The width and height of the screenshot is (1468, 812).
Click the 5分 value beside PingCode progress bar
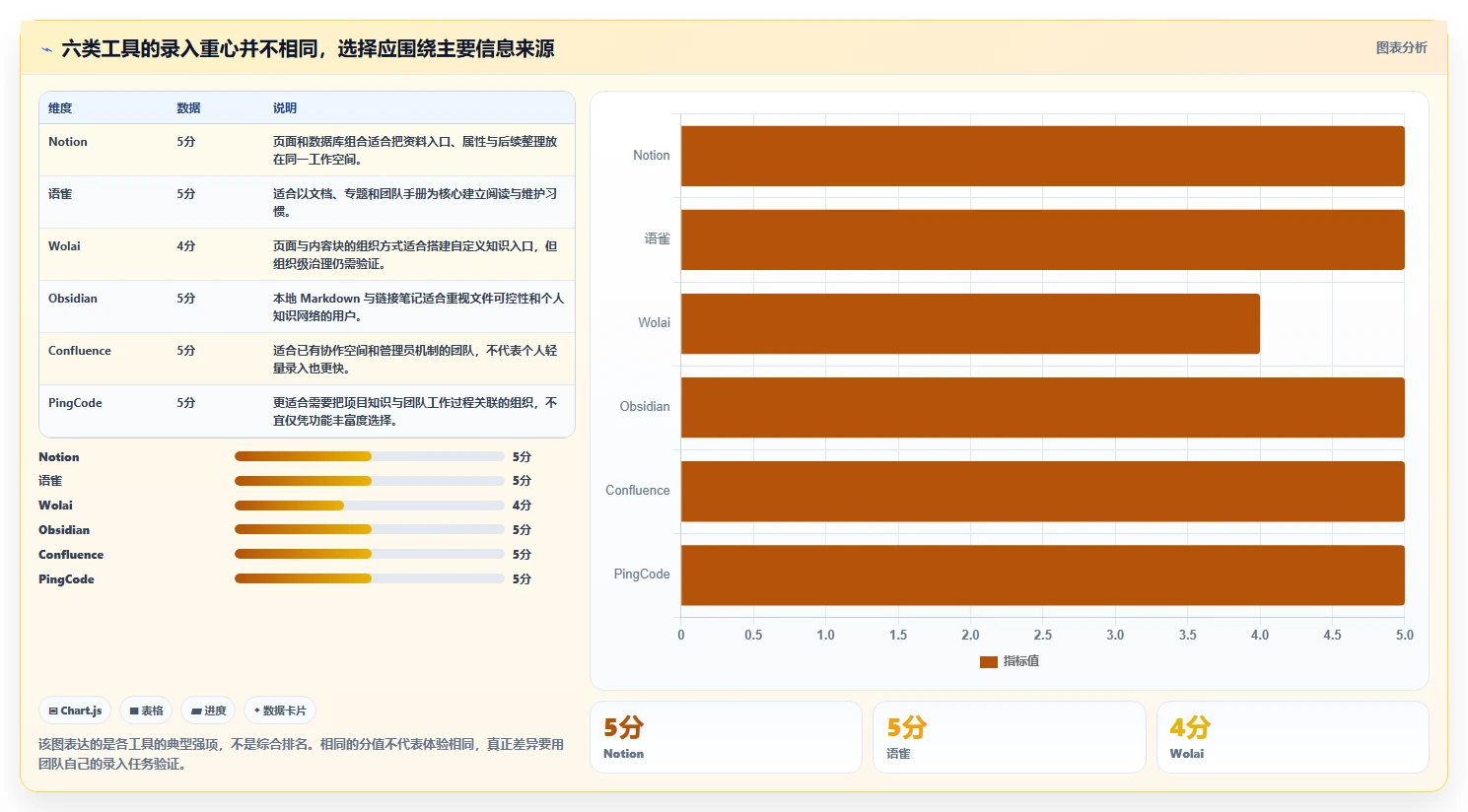522,579
